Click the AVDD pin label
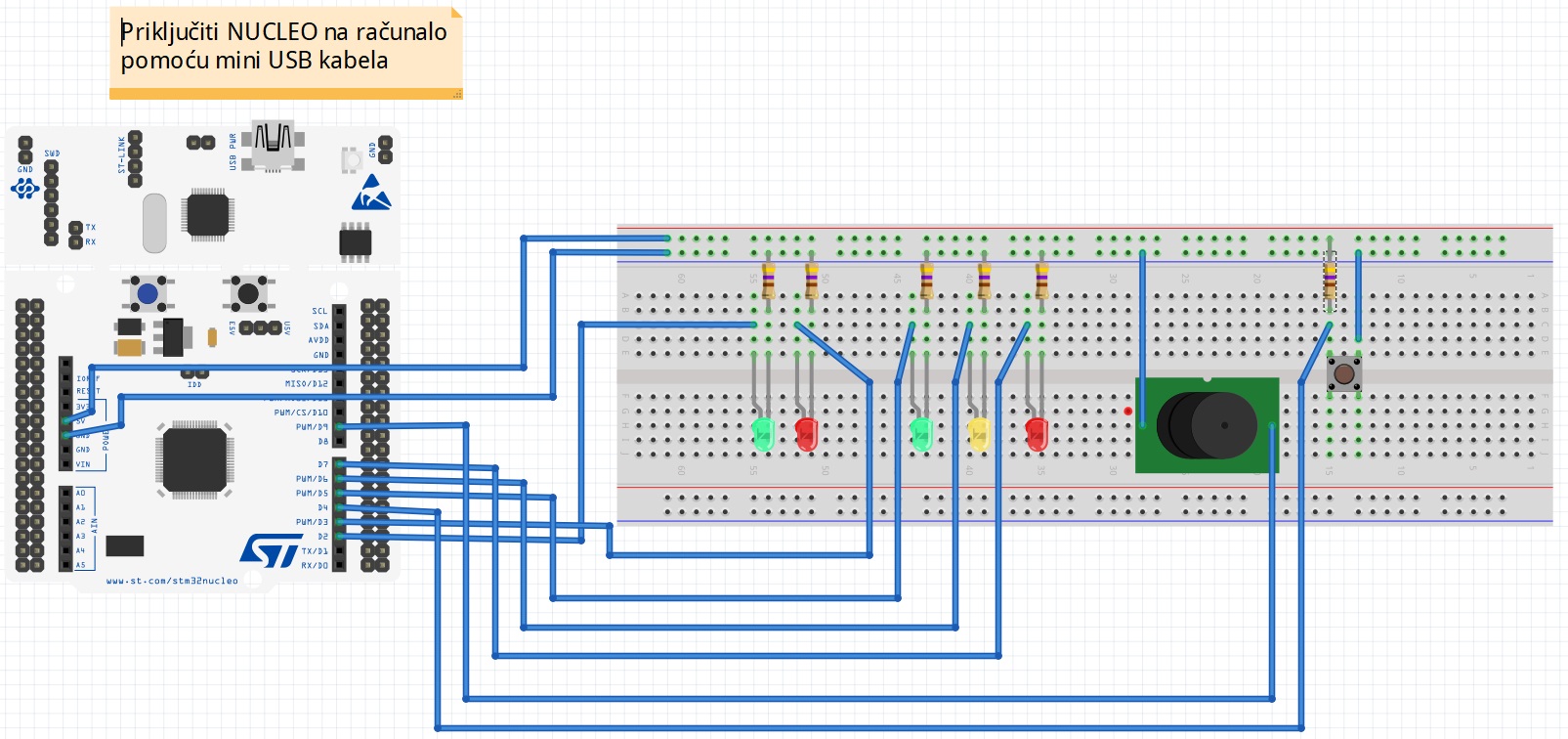This screenshot has height=739, width=1568. point(318,341)
